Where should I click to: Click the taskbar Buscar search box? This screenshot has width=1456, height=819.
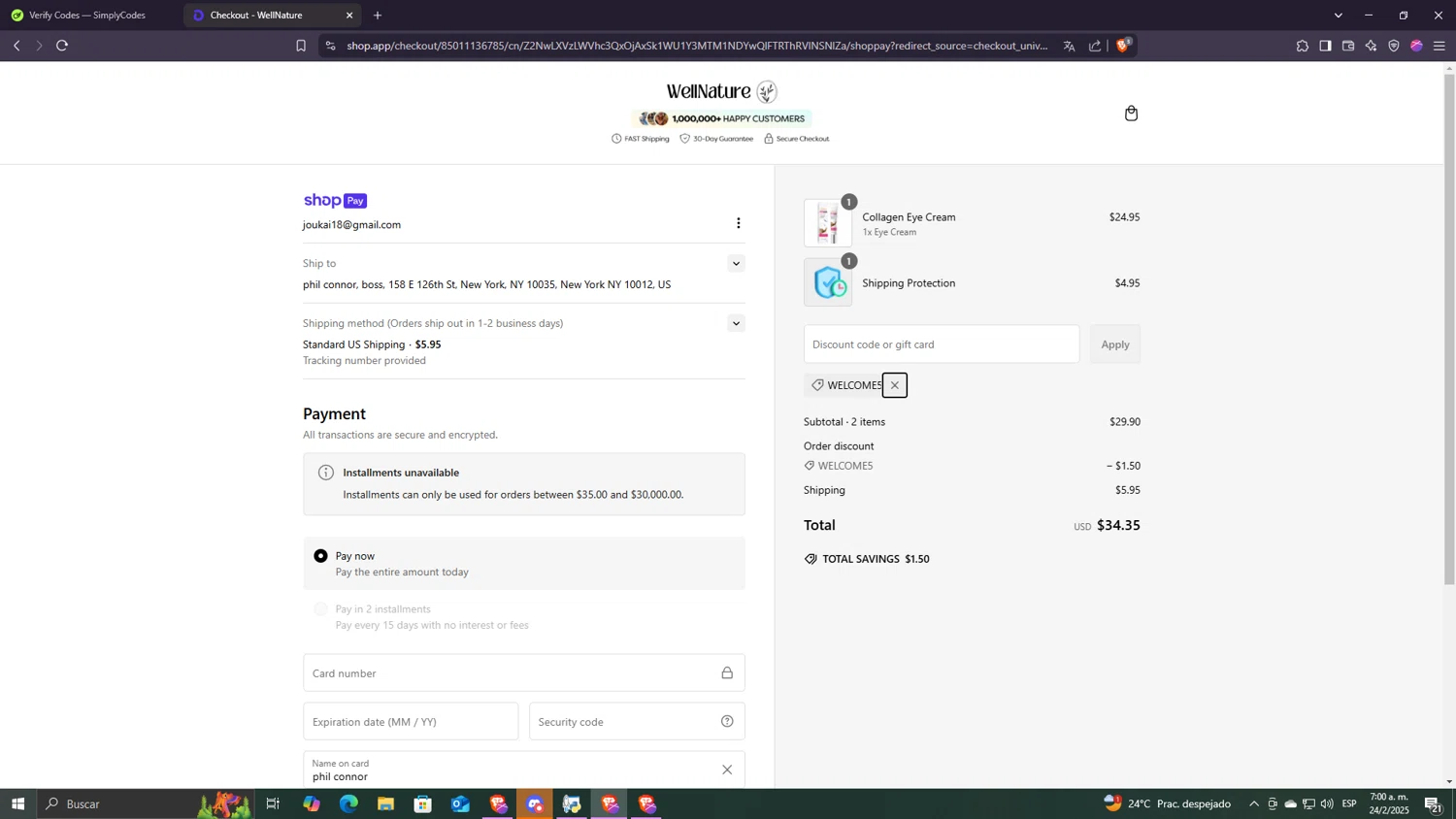pos(146,803)
